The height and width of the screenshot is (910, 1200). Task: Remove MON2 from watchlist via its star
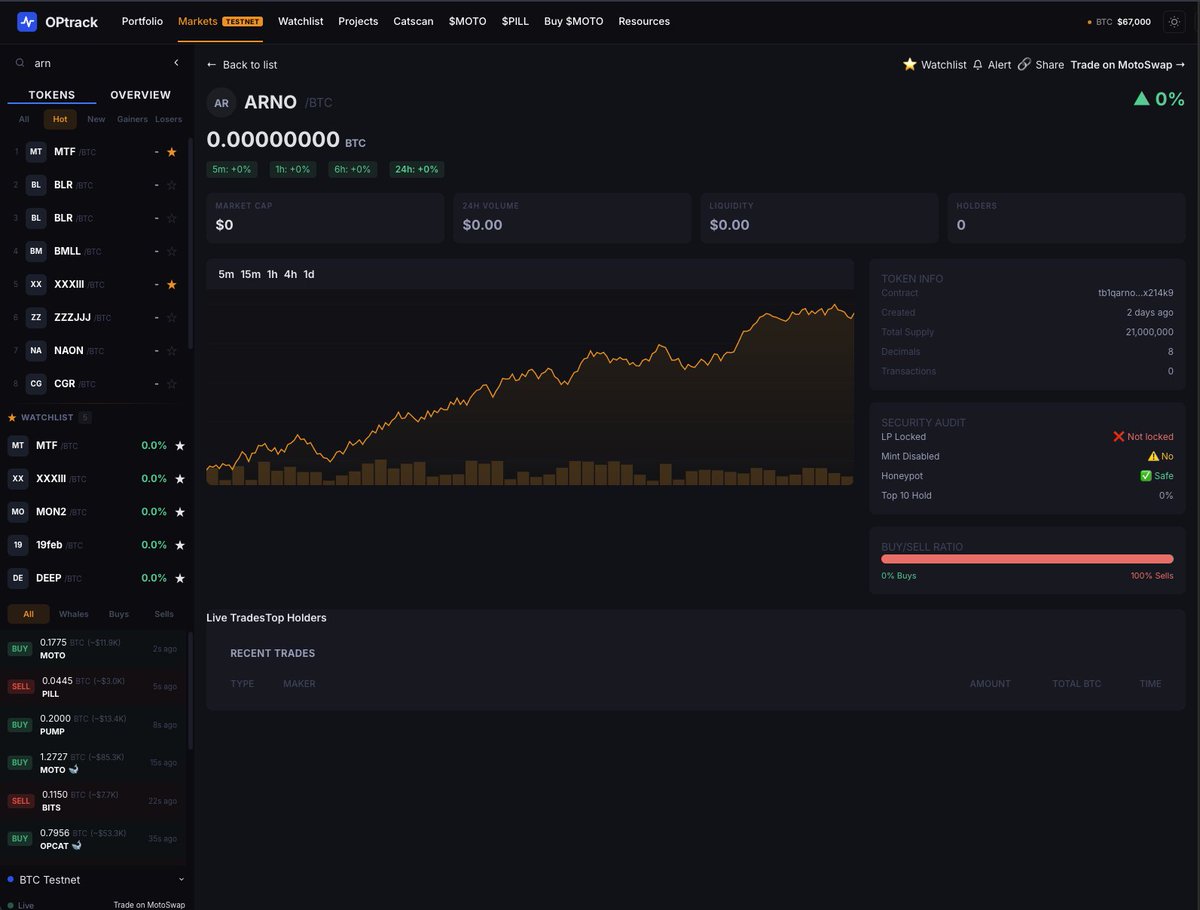(x=180, y=512)
